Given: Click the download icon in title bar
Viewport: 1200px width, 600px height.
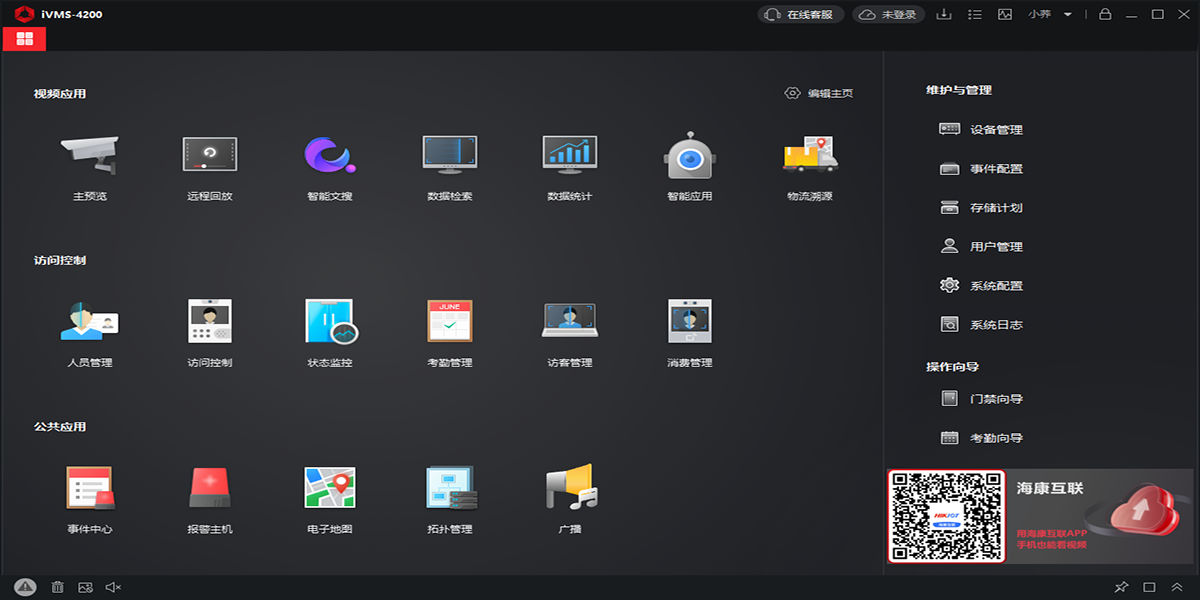Looking at the screenshot, I should (x=943, y=14).
